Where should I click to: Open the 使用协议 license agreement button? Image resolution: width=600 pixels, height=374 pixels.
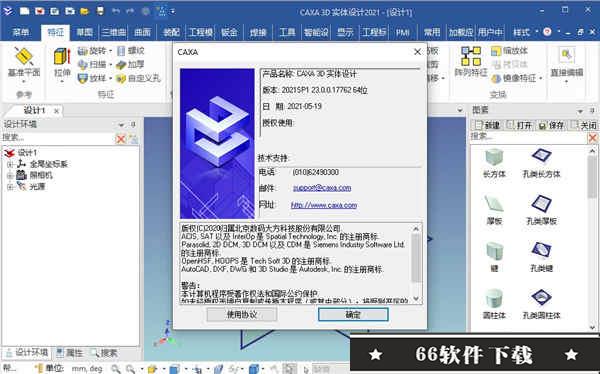[241, 315]
